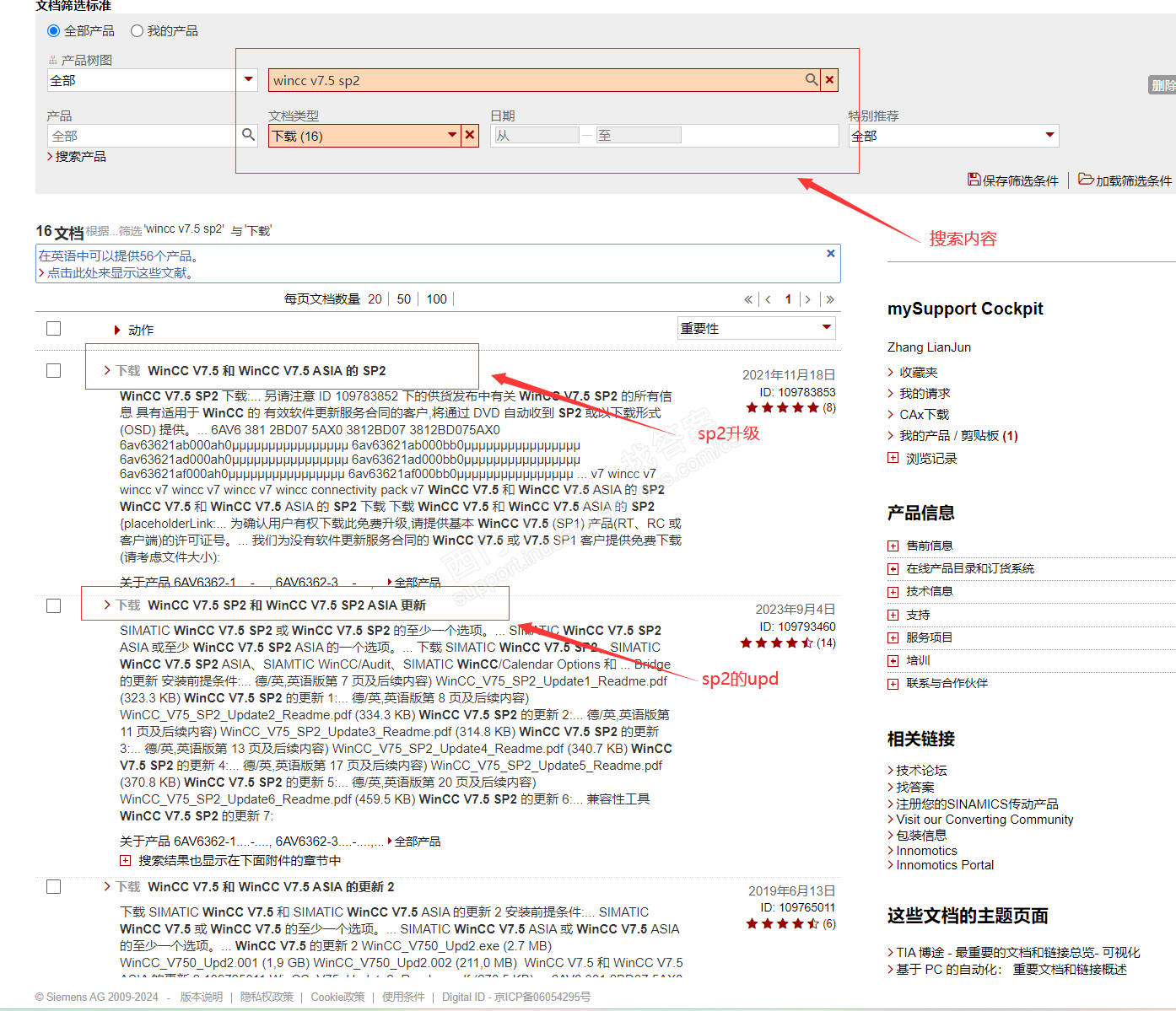The height and width of the screenshot is (1011, 1176).
Task: Check the box for WinCC V7.5 SP2 ASIA 更新
Action: pyautogui.click(x=54, y=605)
